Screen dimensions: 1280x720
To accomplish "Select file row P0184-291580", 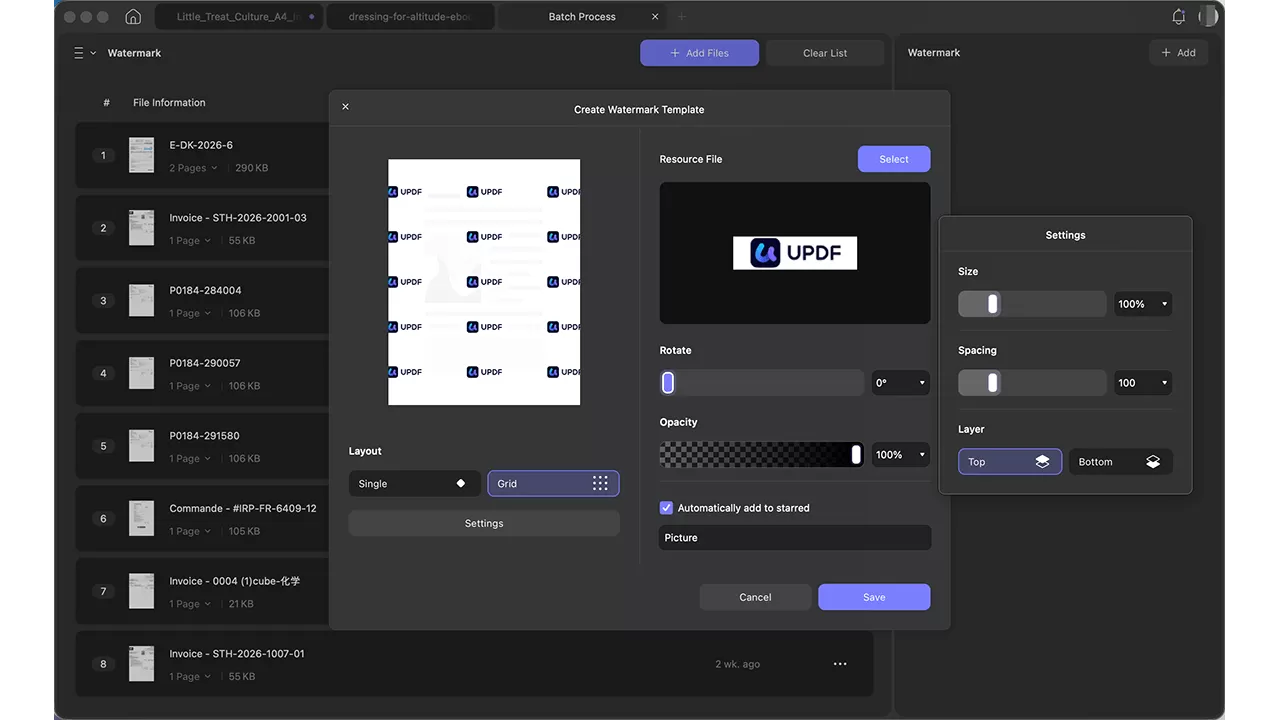I will (203, 446).
